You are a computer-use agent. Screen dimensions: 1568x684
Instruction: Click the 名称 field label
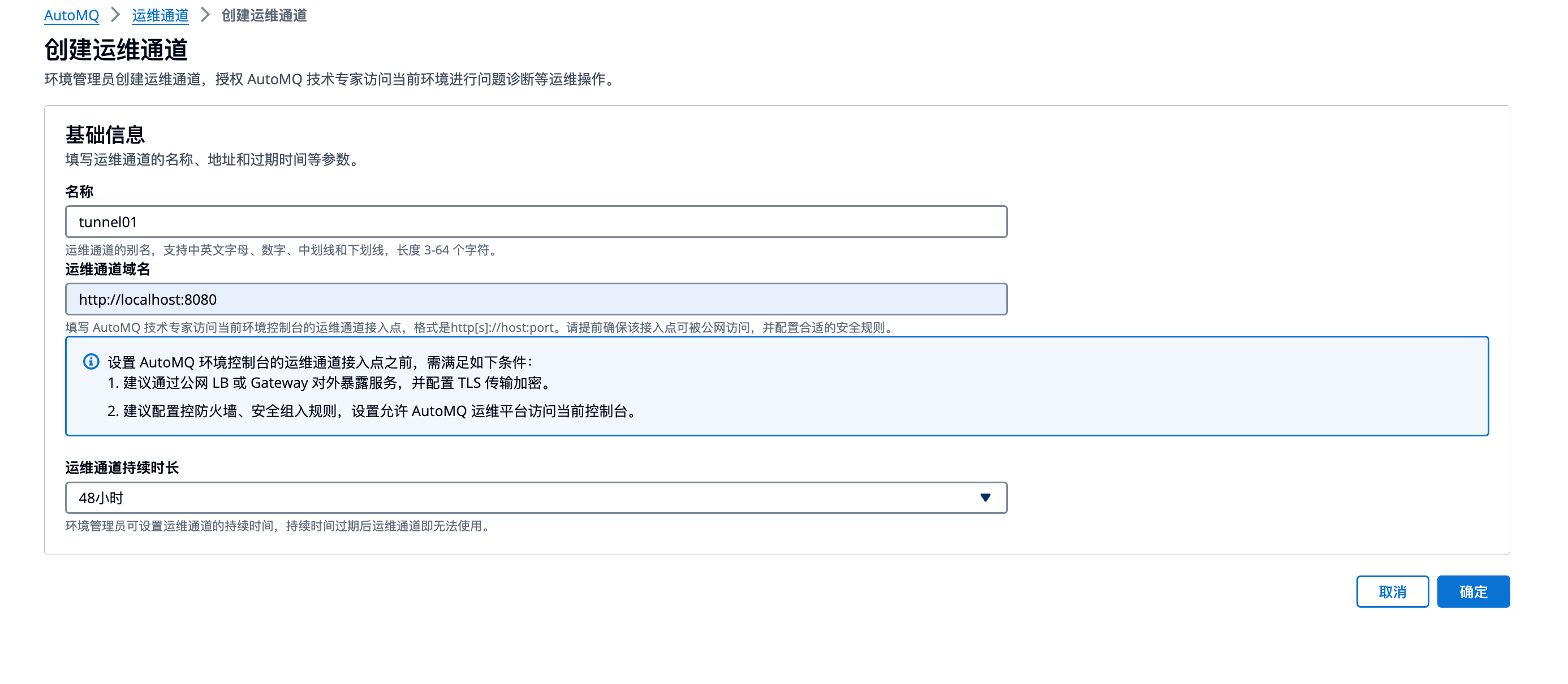pos(79,191)
